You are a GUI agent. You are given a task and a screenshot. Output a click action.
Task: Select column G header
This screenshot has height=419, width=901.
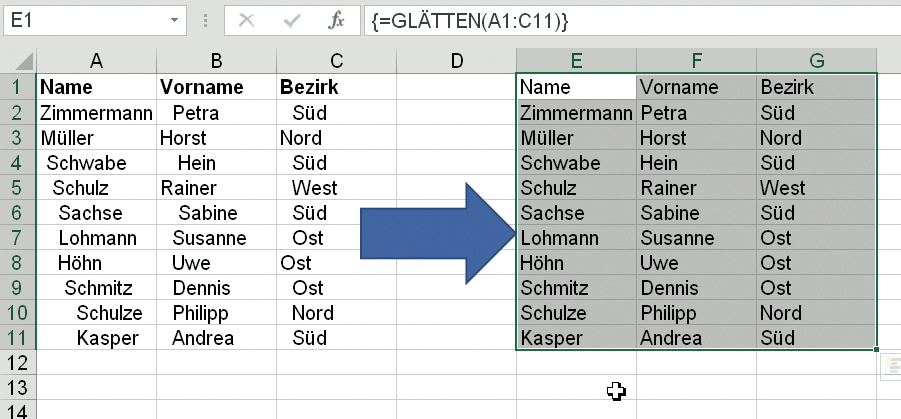point(816,61)
